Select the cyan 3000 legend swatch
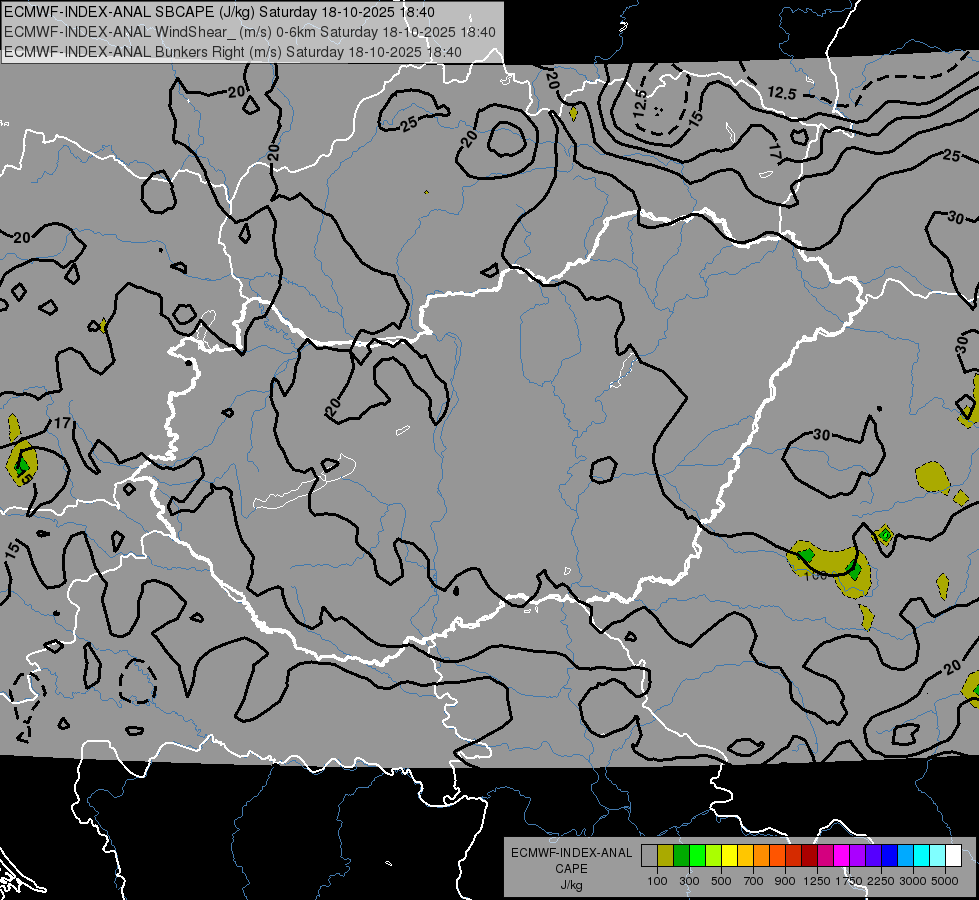 click(x=922, y=855)
